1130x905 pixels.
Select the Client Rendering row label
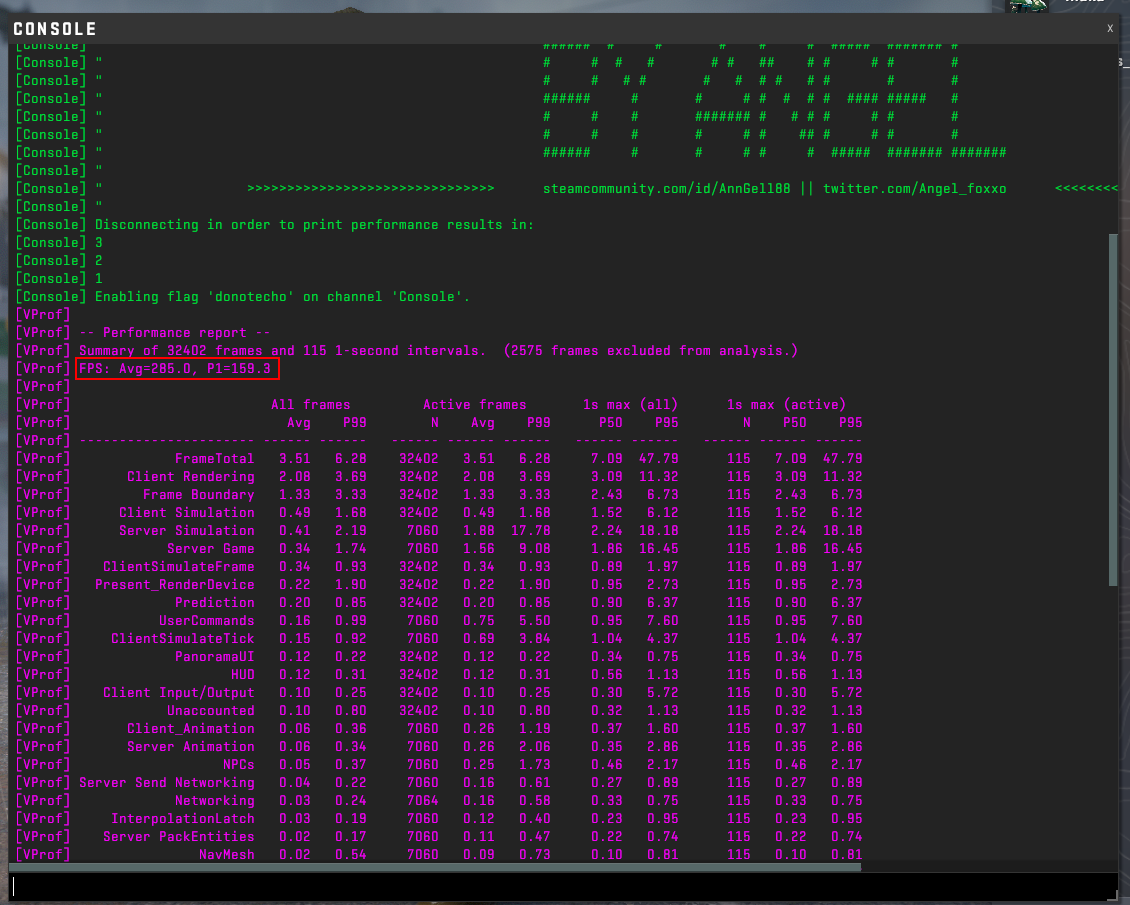click(x=190, y=477)
